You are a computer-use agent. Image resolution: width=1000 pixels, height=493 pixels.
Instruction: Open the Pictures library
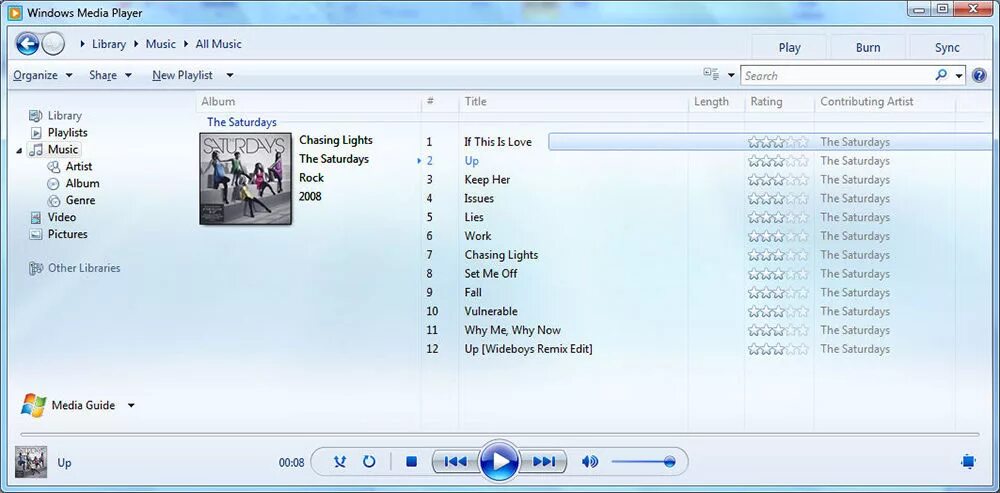(x=67, y=234)
